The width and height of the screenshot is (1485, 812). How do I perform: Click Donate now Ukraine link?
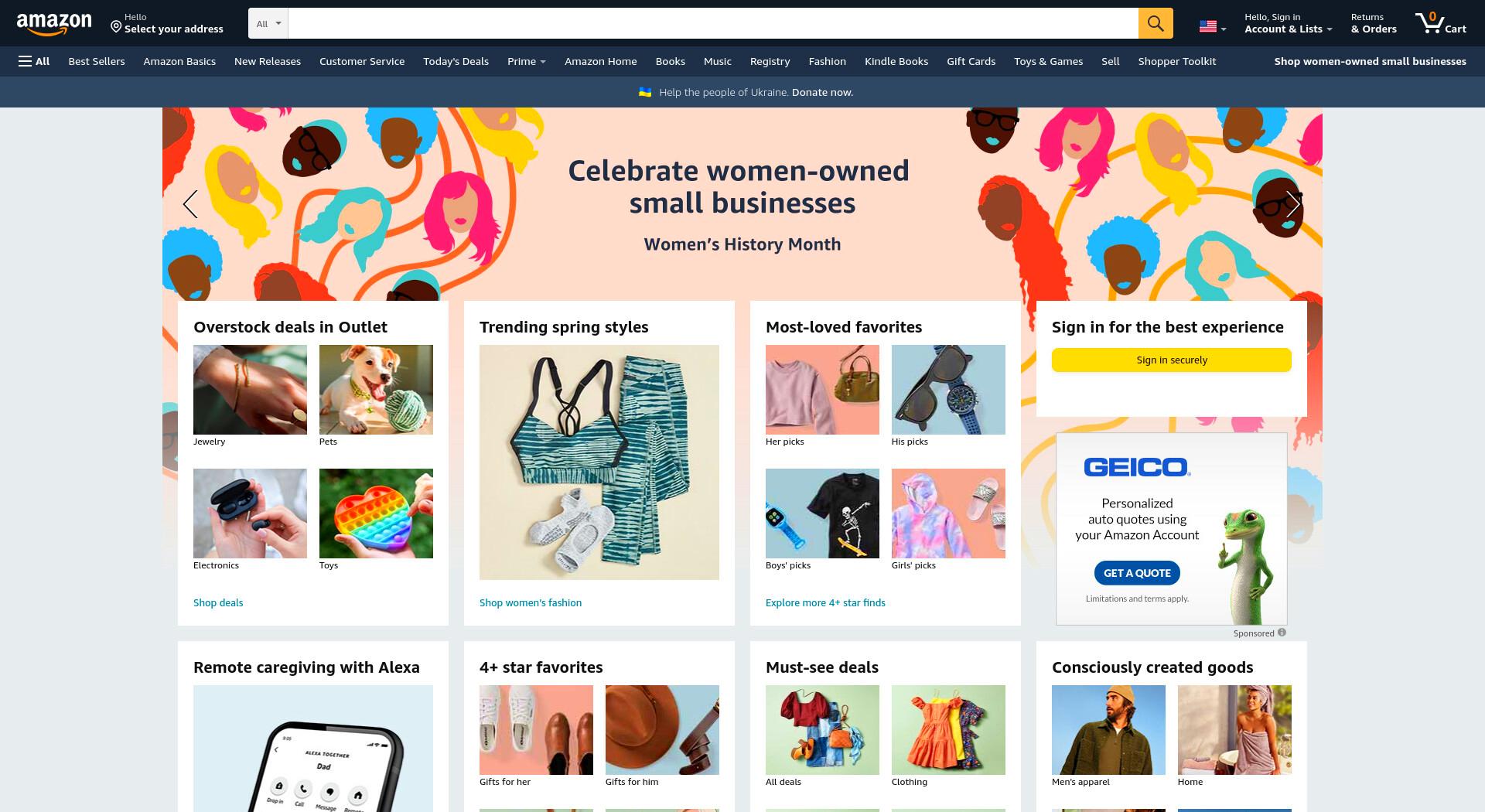[x=822, y=92]
